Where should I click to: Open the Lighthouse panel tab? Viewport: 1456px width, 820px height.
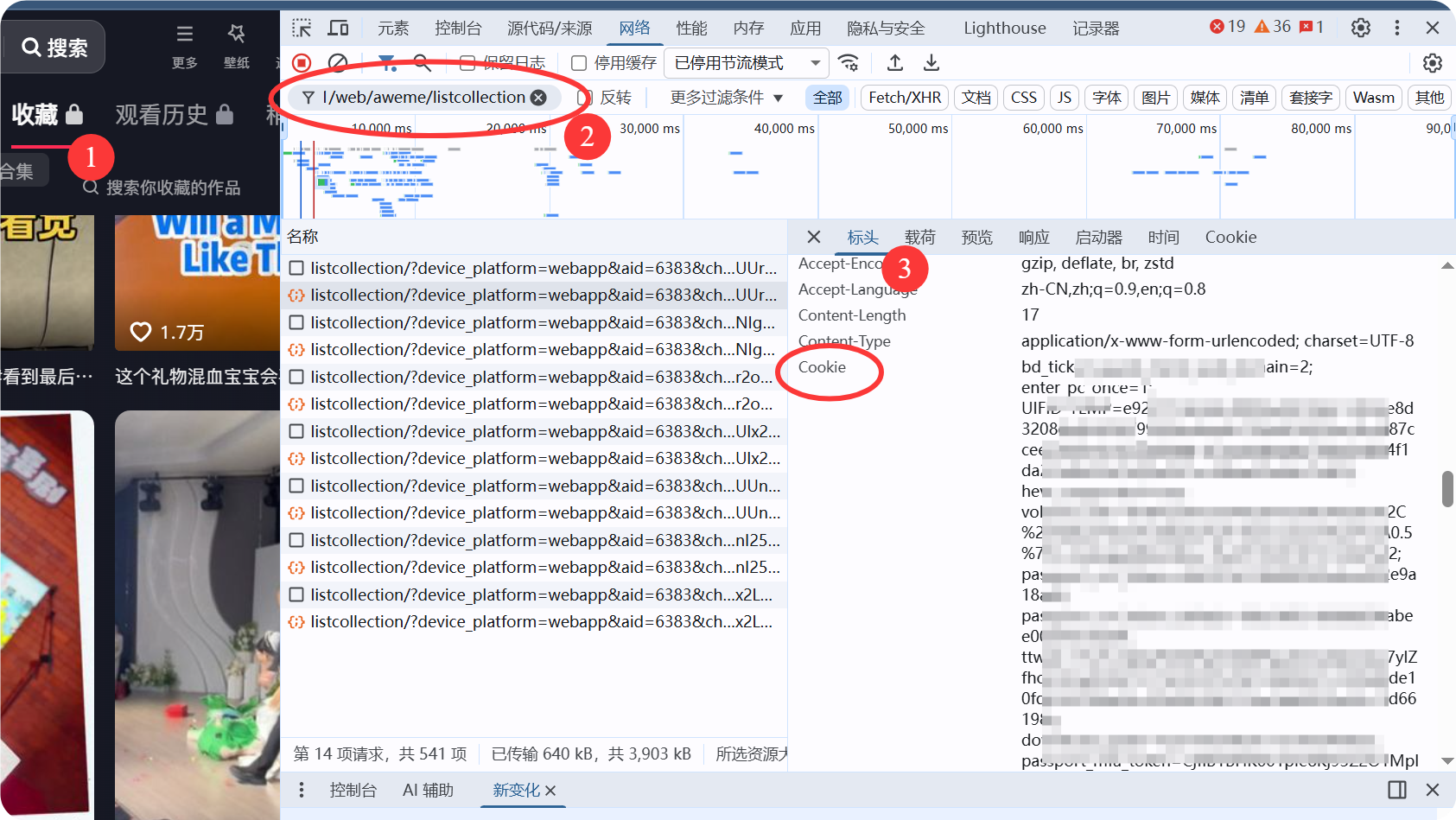click(x=1004, y=29)
